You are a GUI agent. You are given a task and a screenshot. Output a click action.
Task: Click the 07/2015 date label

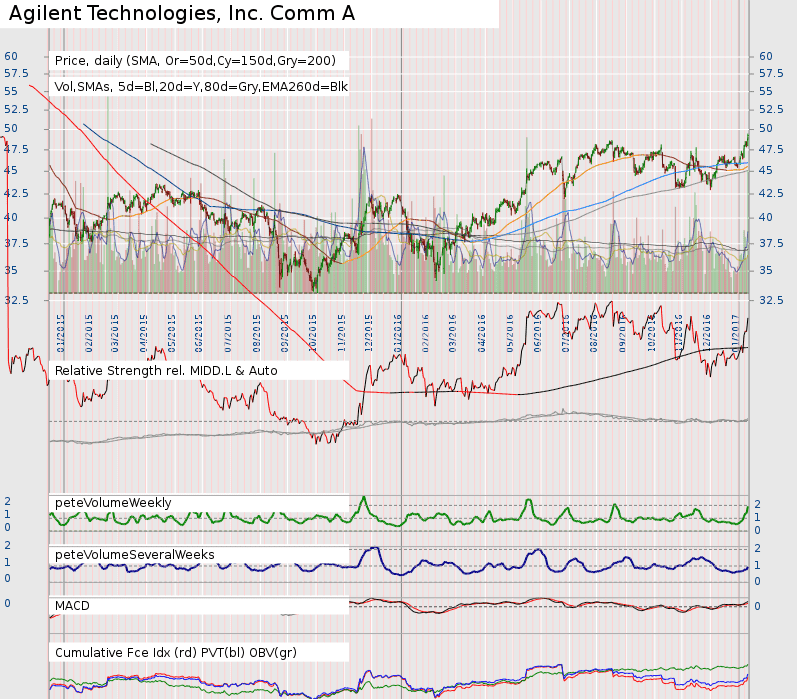[x=228, y=333]
